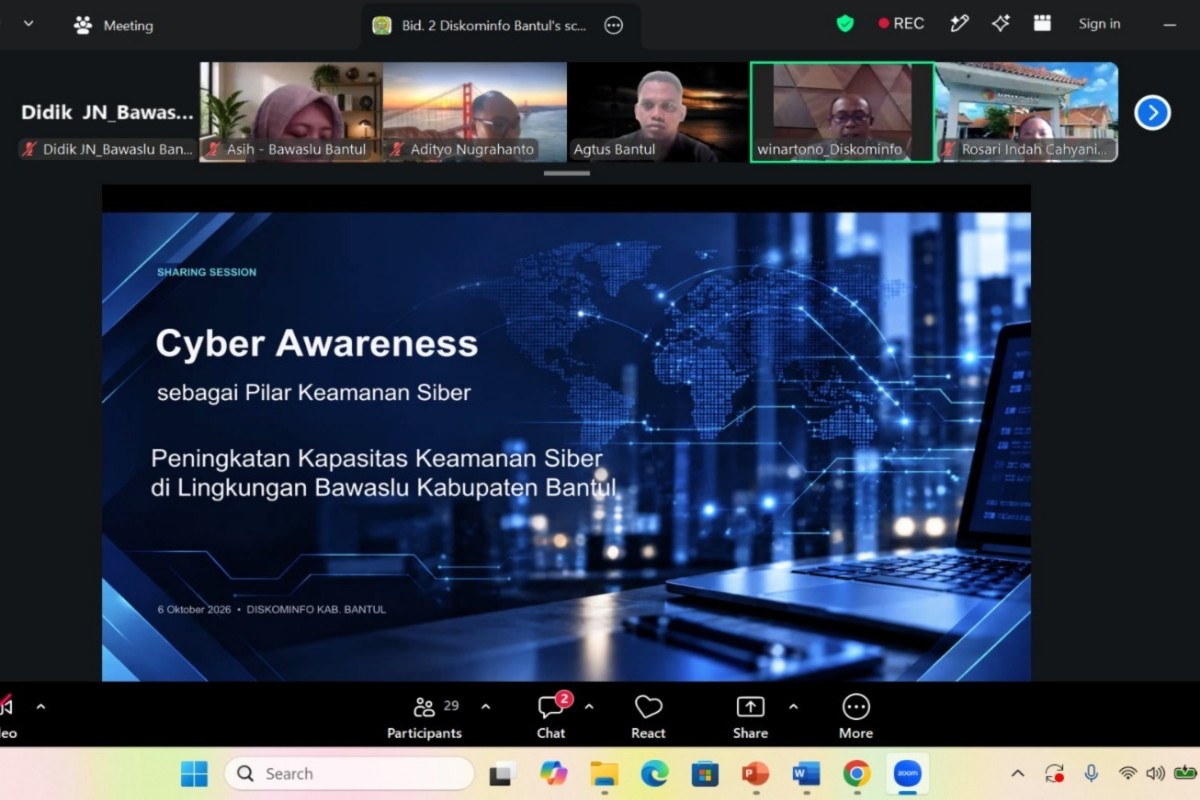This screenshot has width=1200, height=800.
Task: Open the More options menu
Action: click(x=856, y=718)
